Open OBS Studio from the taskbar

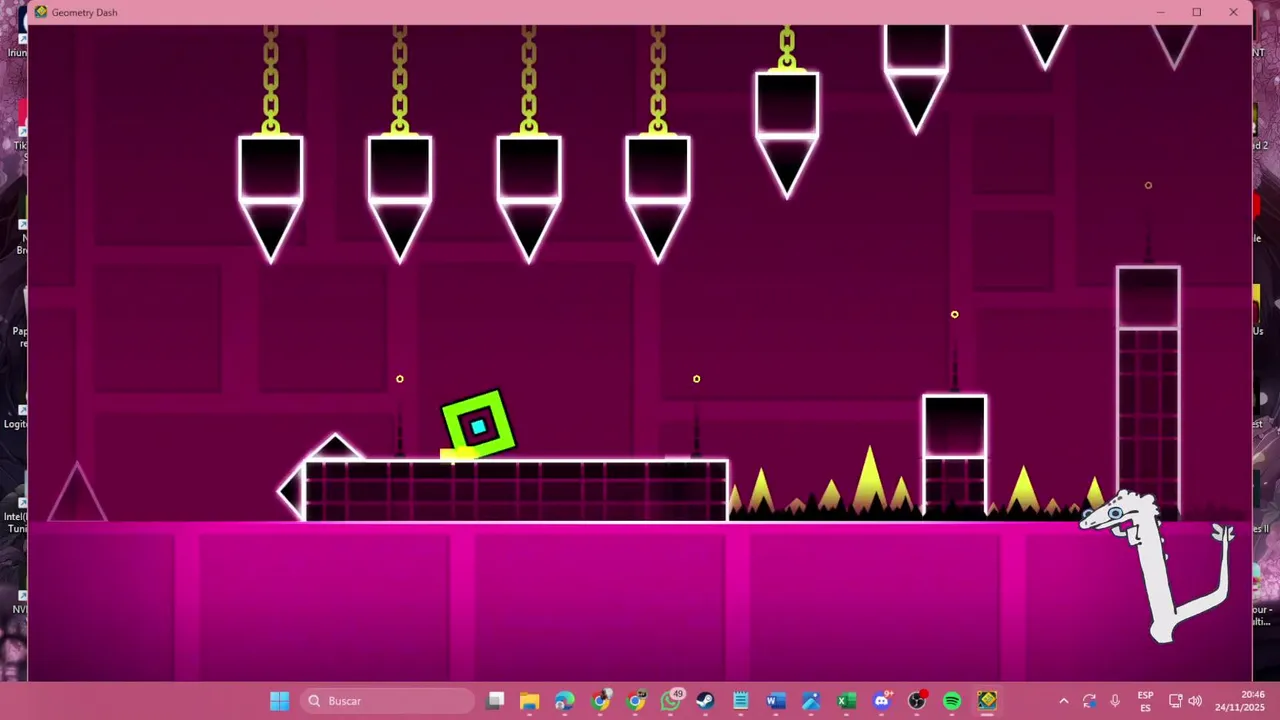[917, 701]
